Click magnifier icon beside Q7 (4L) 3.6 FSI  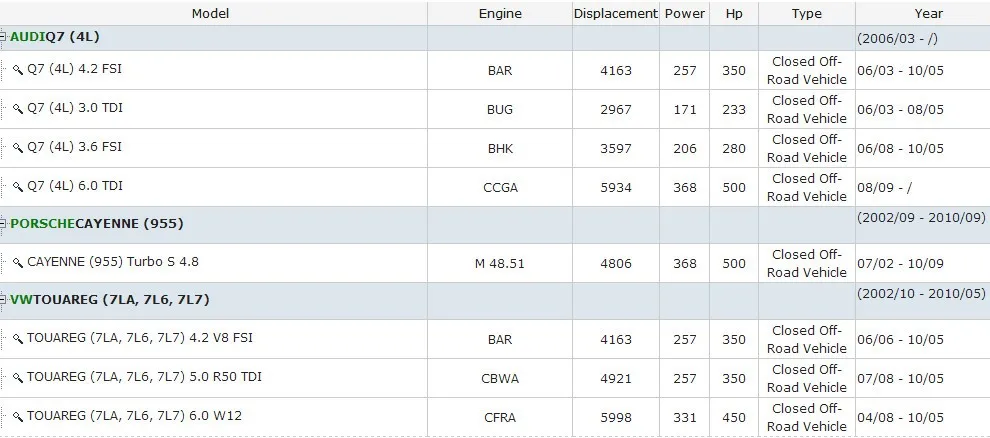coord(18,148)
